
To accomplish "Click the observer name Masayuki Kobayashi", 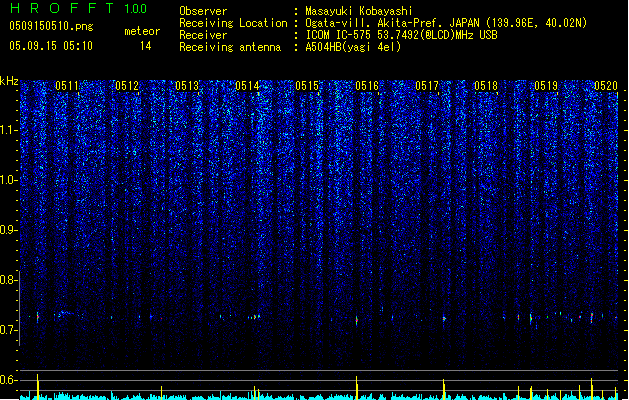I will click(359, 11).
